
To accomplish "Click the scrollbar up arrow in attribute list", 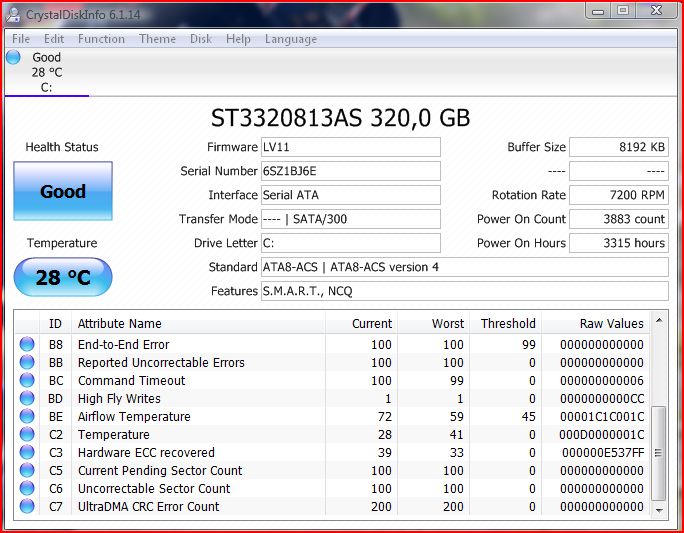I will coord(659,321).
